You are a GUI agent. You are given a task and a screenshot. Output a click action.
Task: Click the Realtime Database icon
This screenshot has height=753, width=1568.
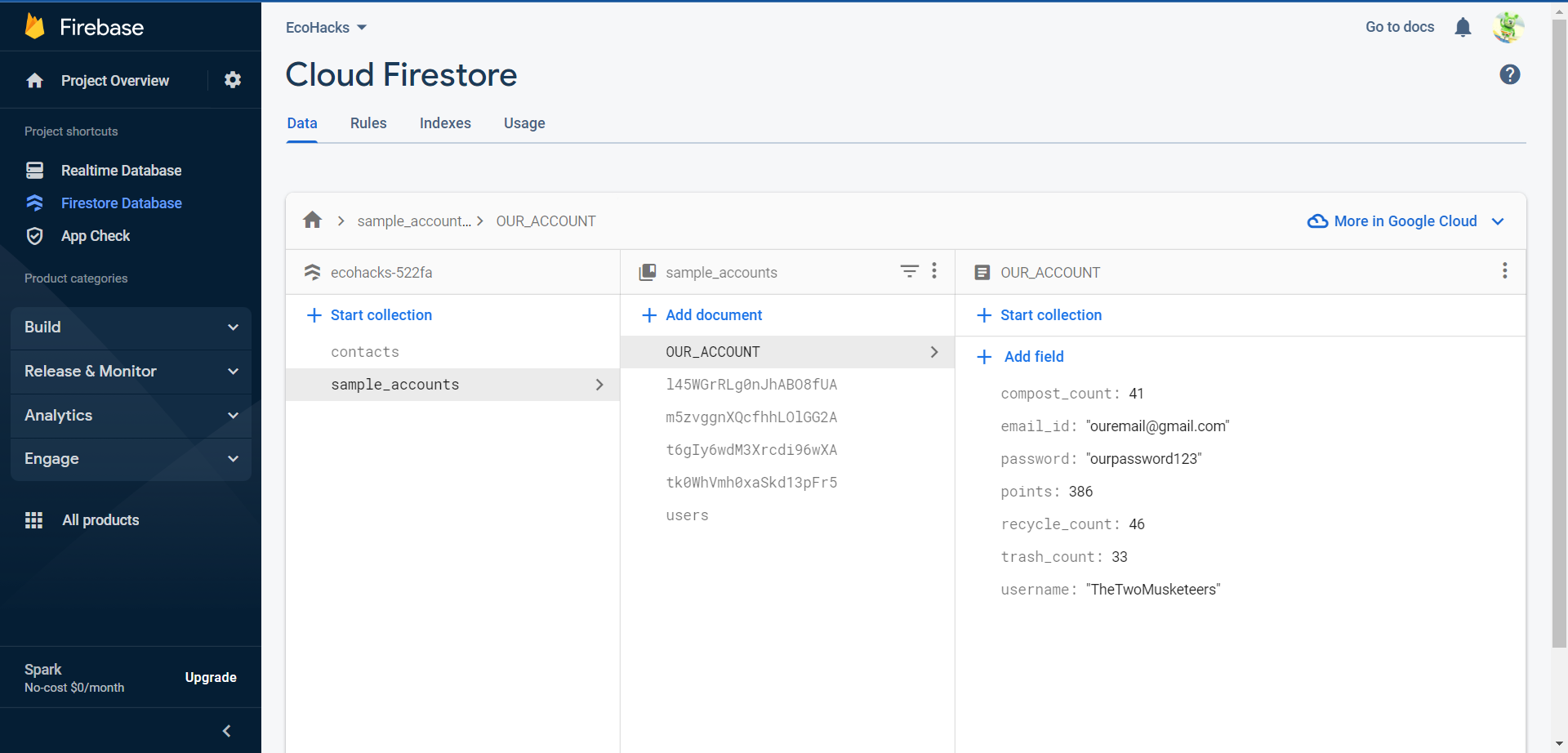[x=34, y=170]
